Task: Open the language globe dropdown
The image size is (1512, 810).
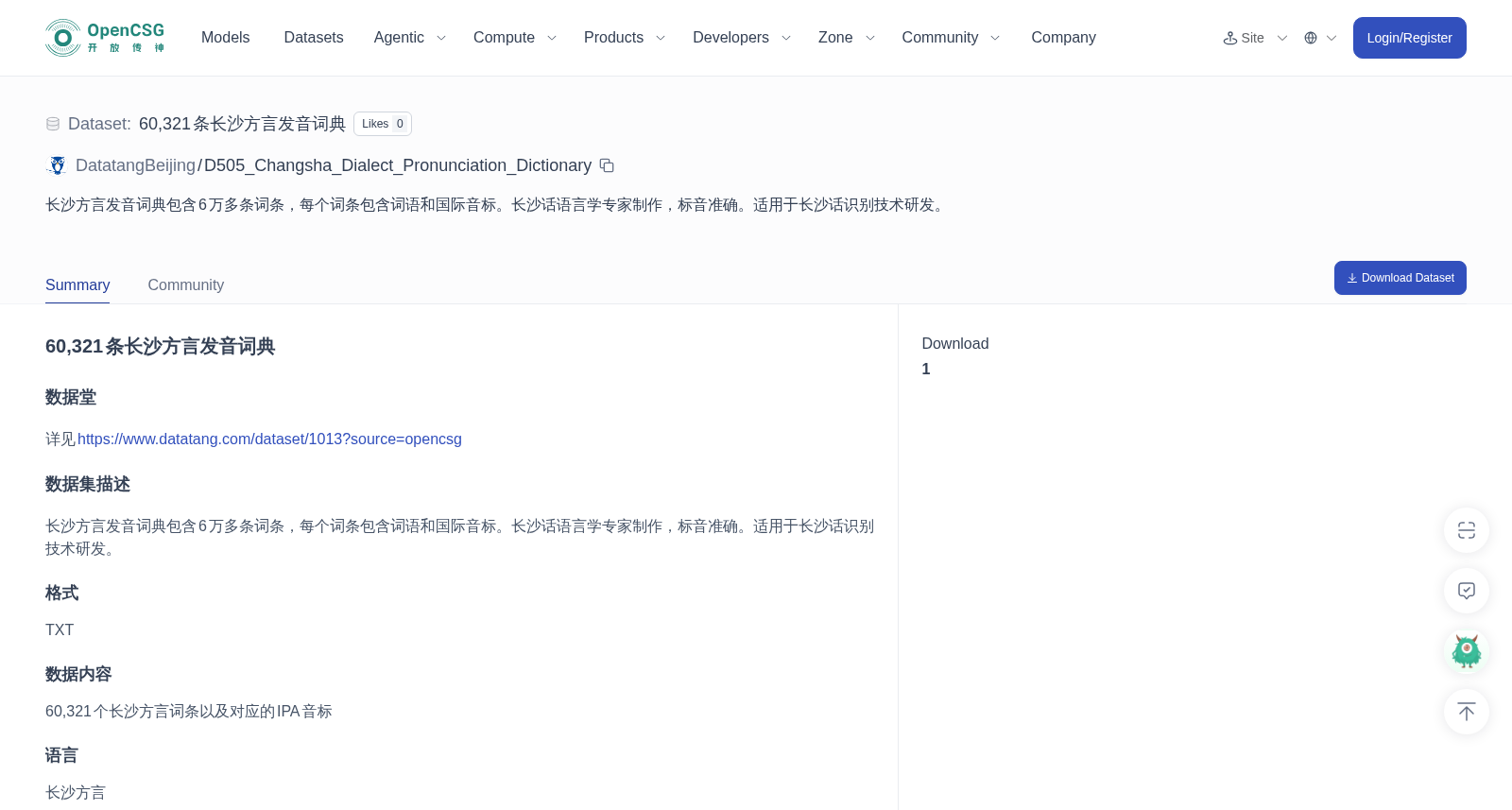Action: tap(1320, 38)
